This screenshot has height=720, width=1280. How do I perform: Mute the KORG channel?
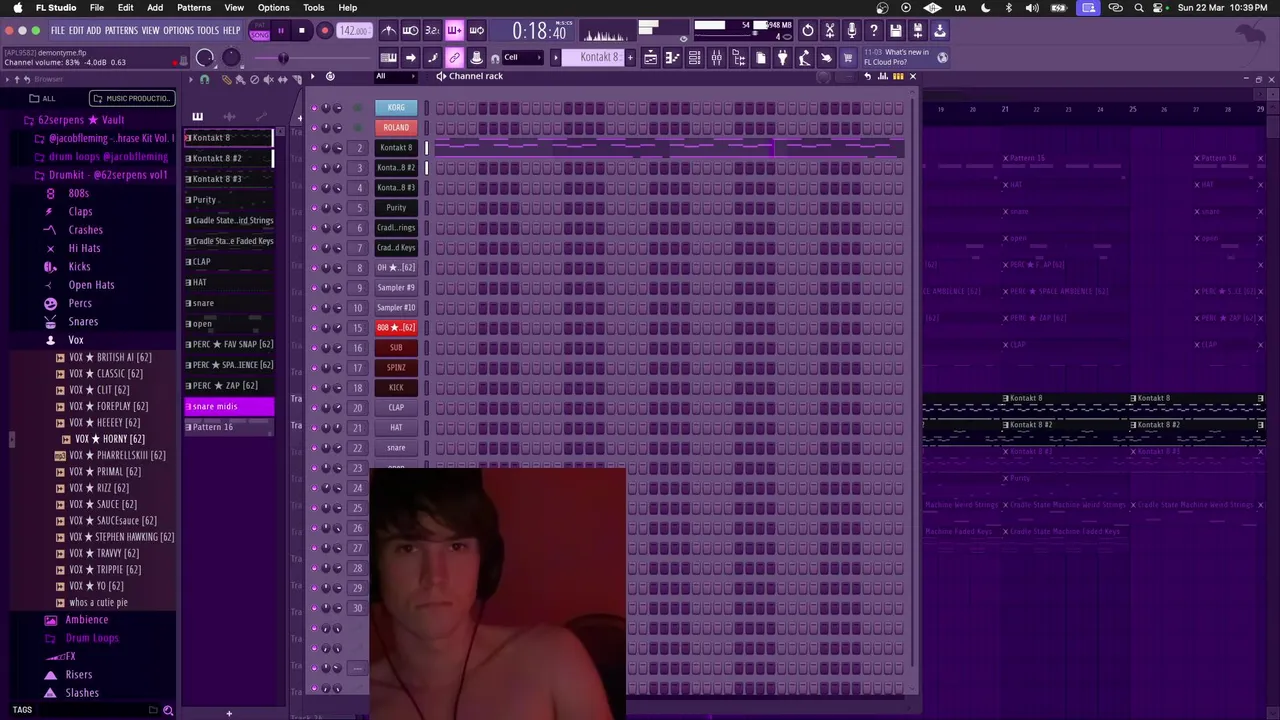pos(314,107)
